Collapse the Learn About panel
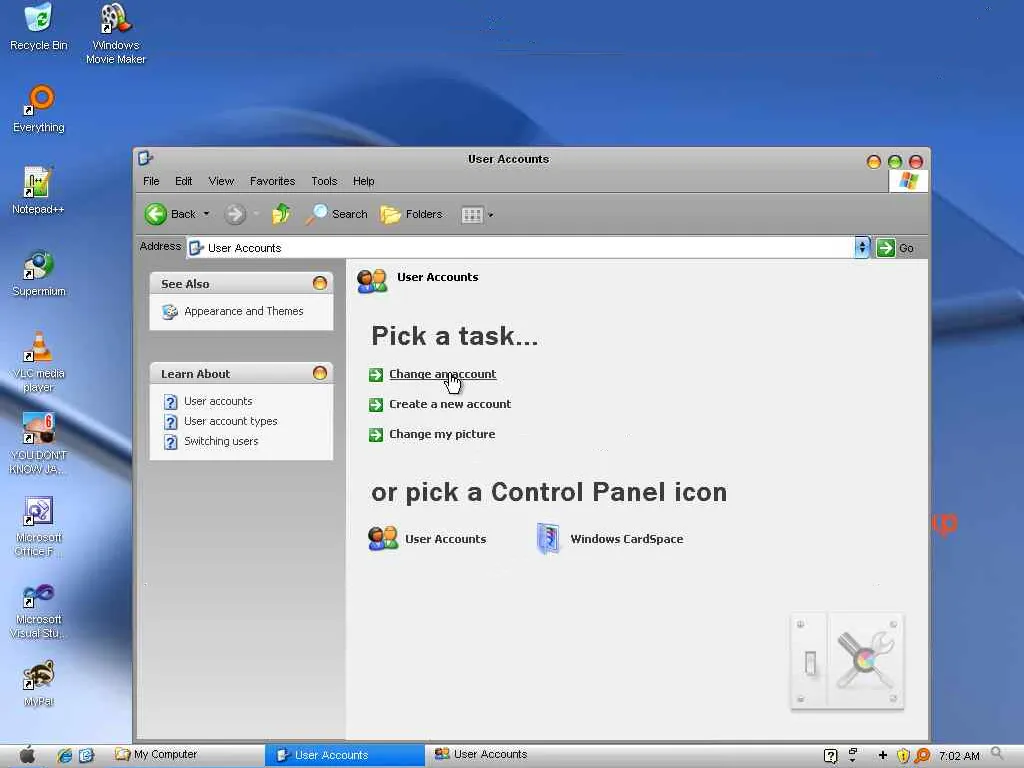Viewport: 1024px width, 768px height. pyautogui.click(x=320, y=373)
